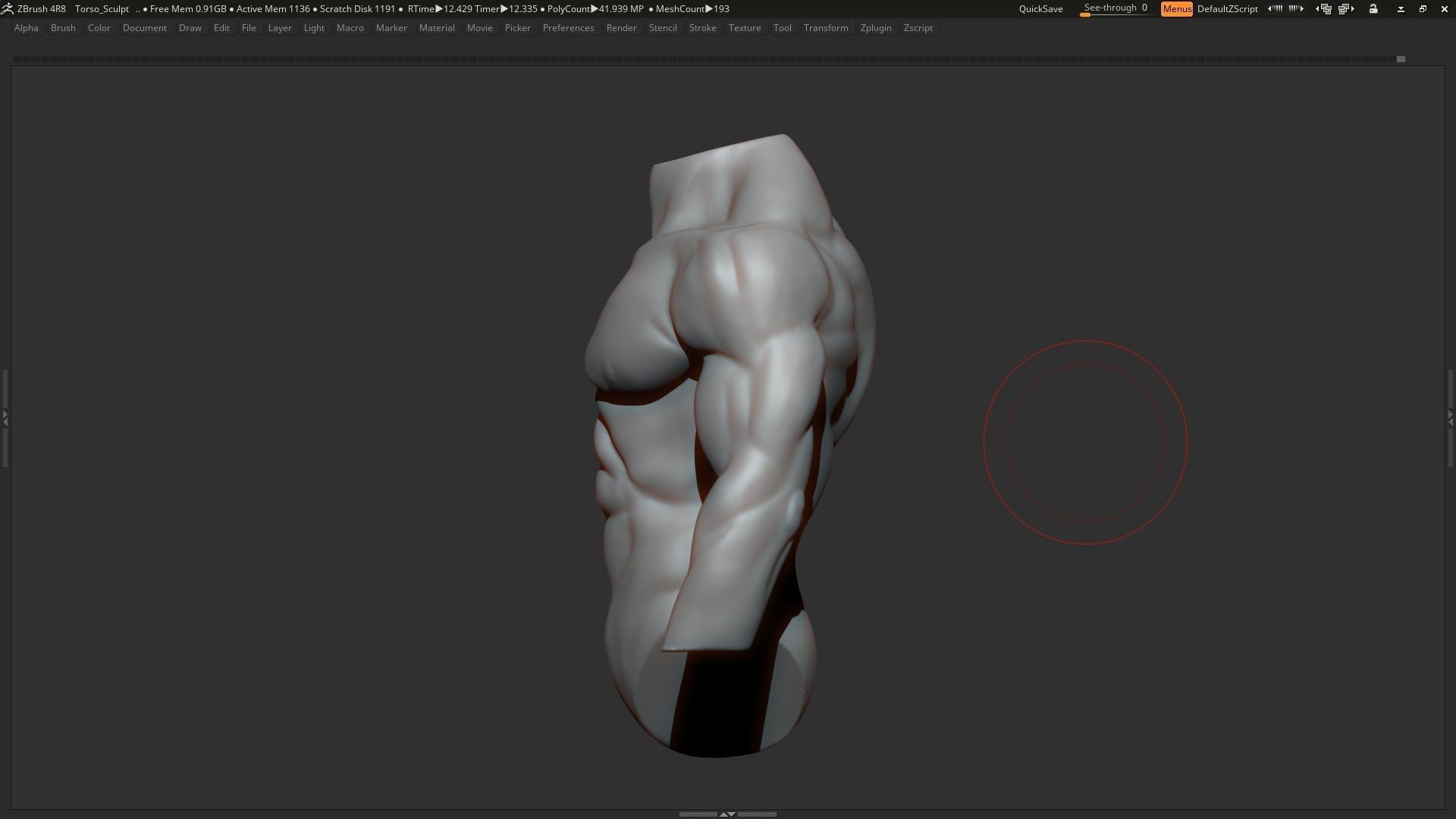Open the Stroke menu
This screenshot has height=819, width=1456.
click(x=703, y=28)
